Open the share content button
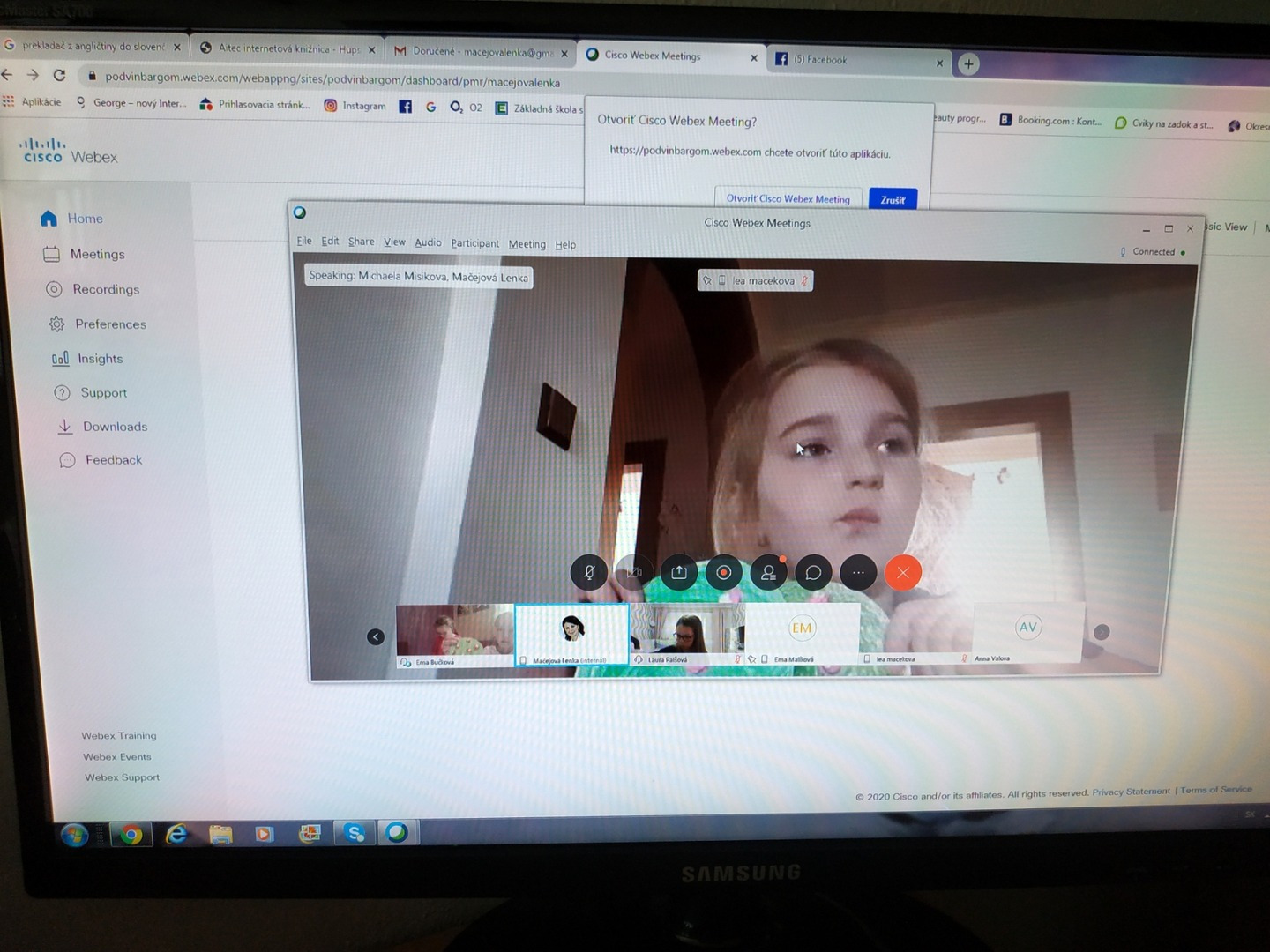Image resolution: width=1270 pixels, height=952 pixels. pos(678,572)
